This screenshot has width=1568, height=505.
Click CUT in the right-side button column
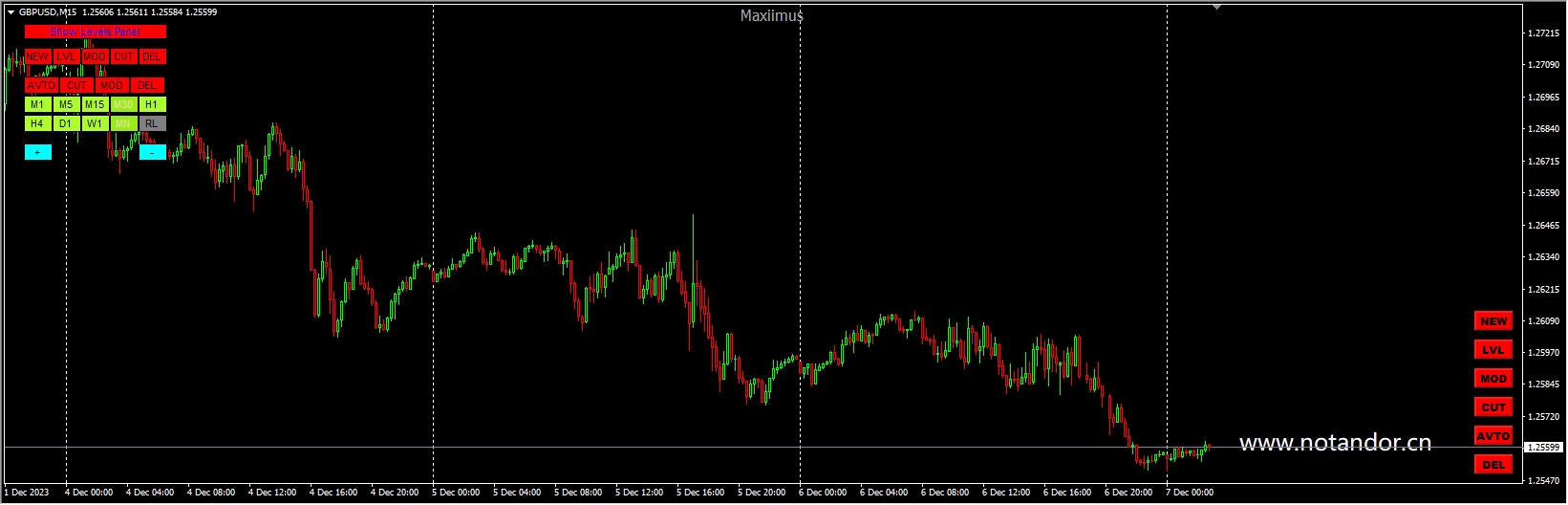[x=1493, y=407]
